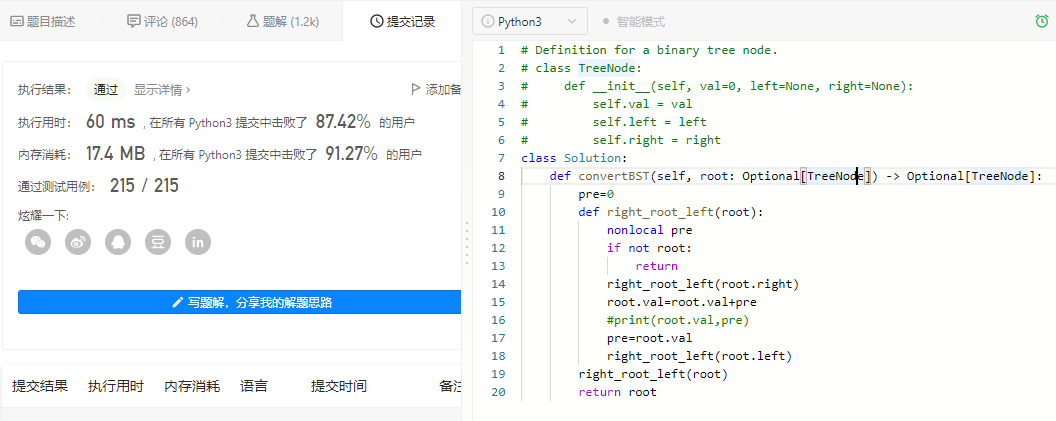Share result via WeChat icon
The width and height of the screenshot is (1056, 421).
point(38,241)
